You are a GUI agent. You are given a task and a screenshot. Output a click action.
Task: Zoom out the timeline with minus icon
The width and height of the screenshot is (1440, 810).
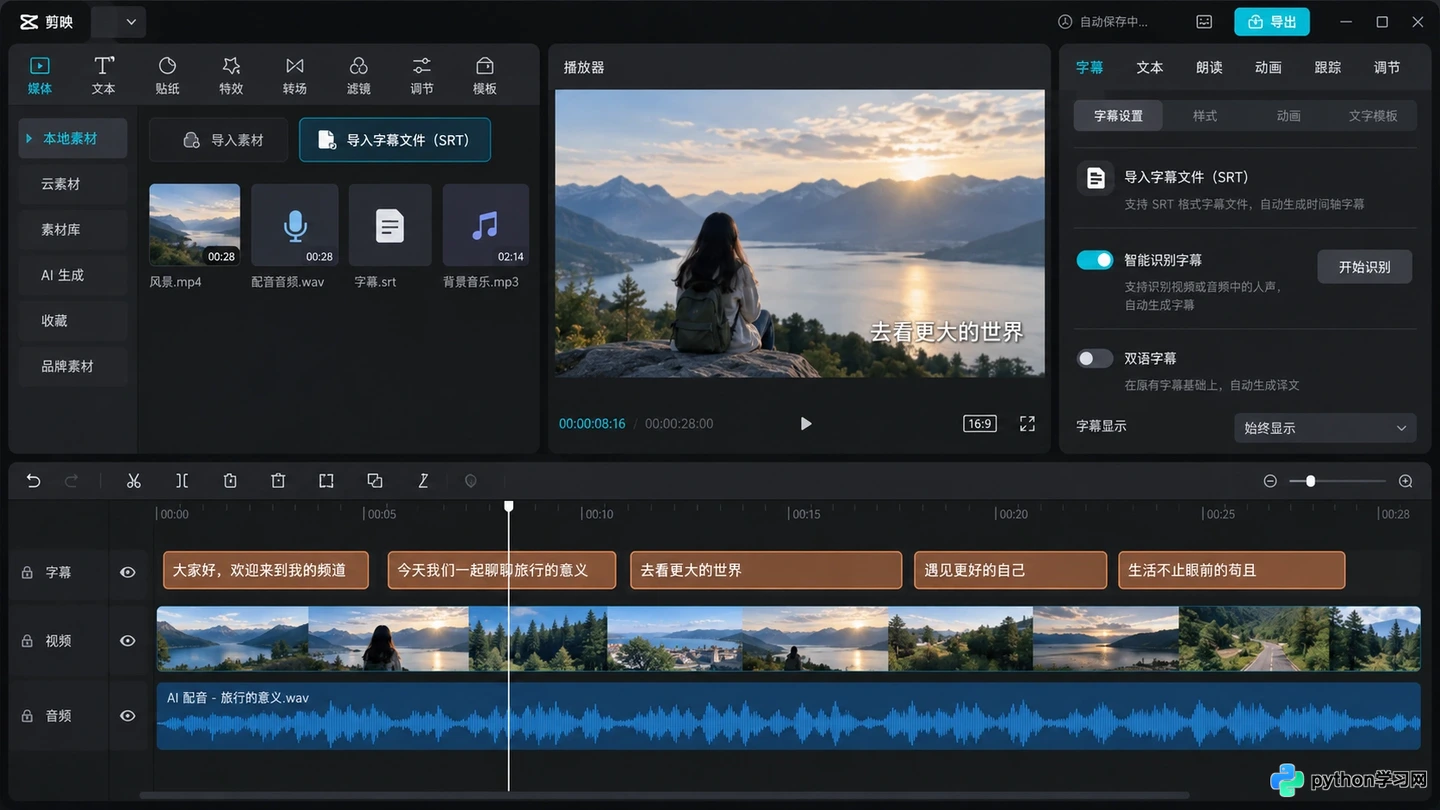(1270, 481)
